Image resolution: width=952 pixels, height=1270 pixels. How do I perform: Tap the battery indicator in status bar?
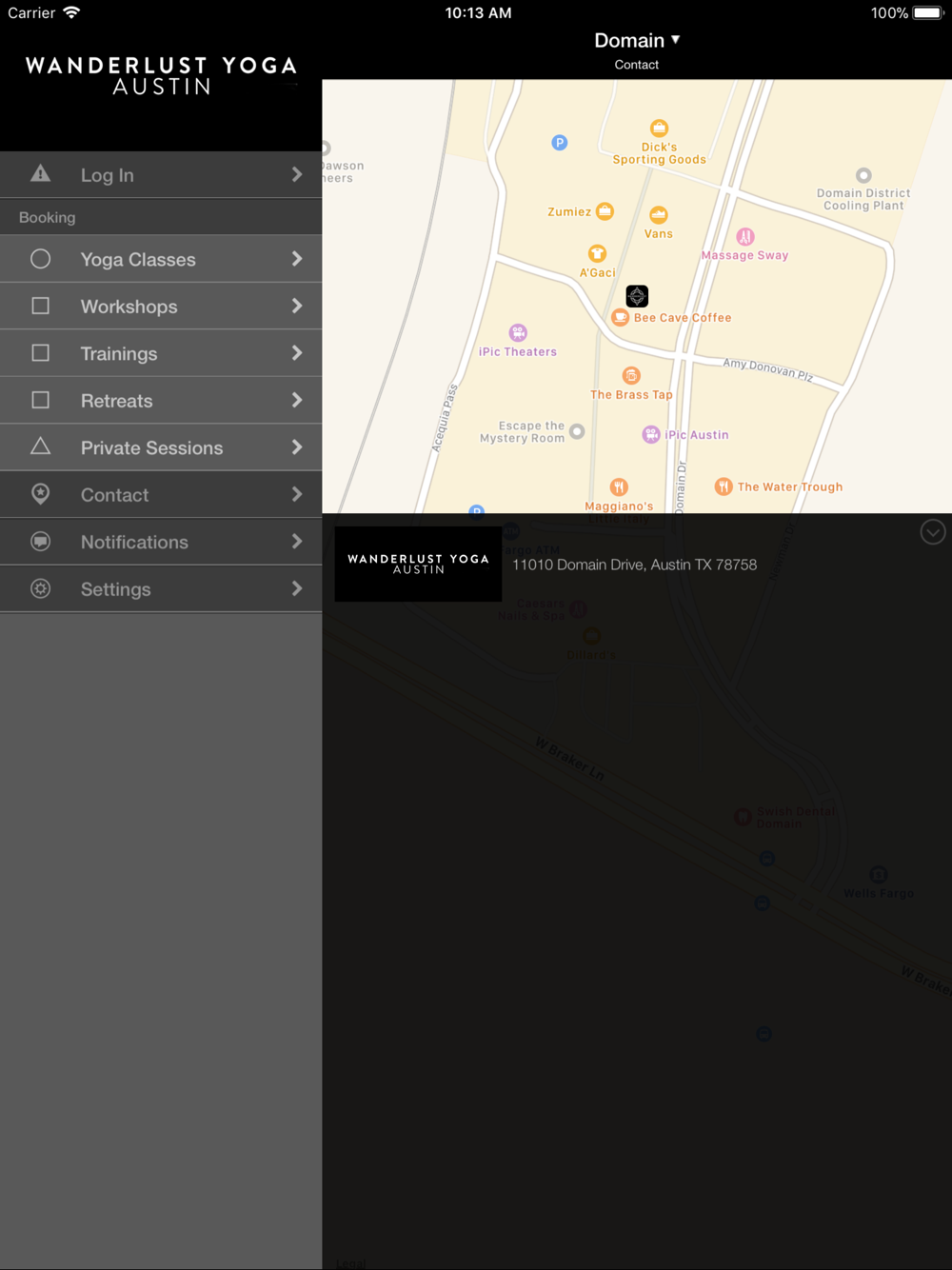point(927,13)
